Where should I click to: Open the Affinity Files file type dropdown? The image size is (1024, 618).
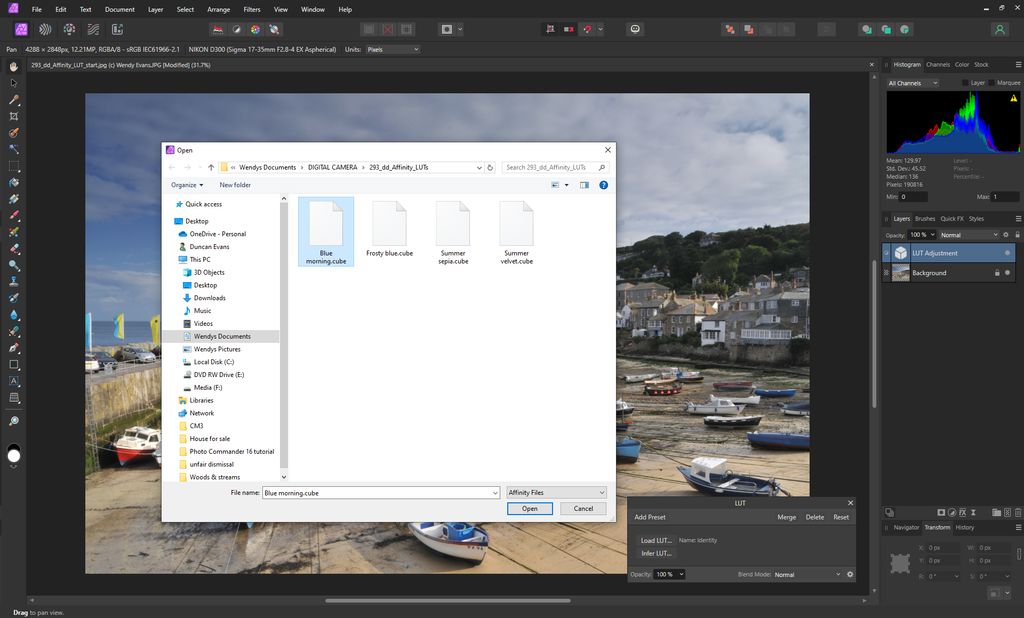pyautogui.click(x=556, y=492)
